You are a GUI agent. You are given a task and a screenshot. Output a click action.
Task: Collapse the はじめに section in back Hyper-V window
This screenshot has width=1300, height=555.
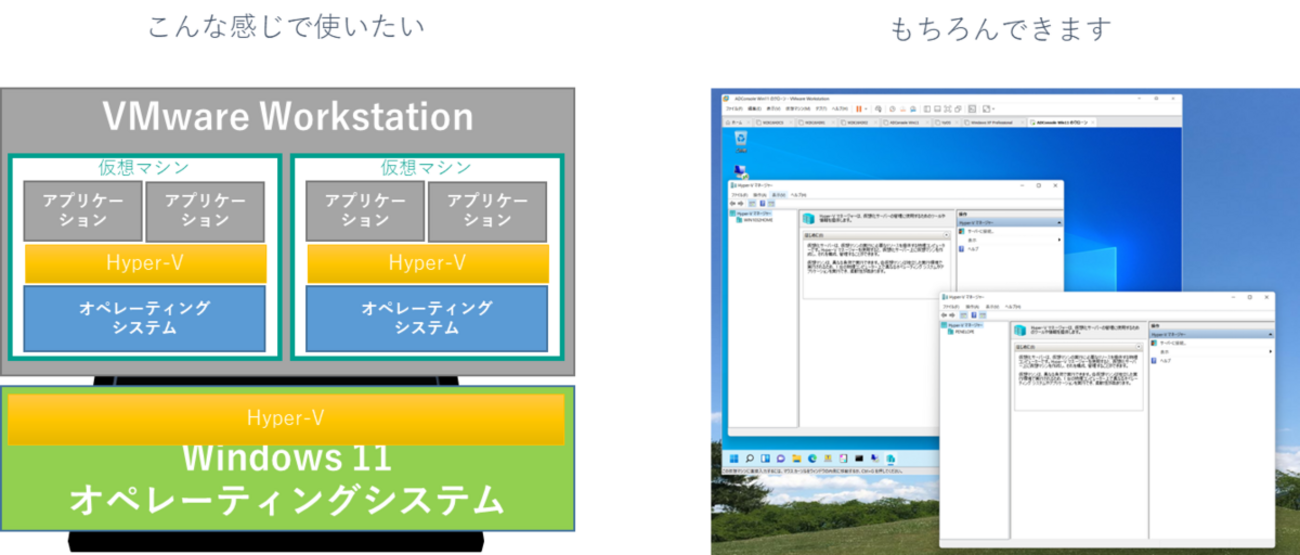946,235
